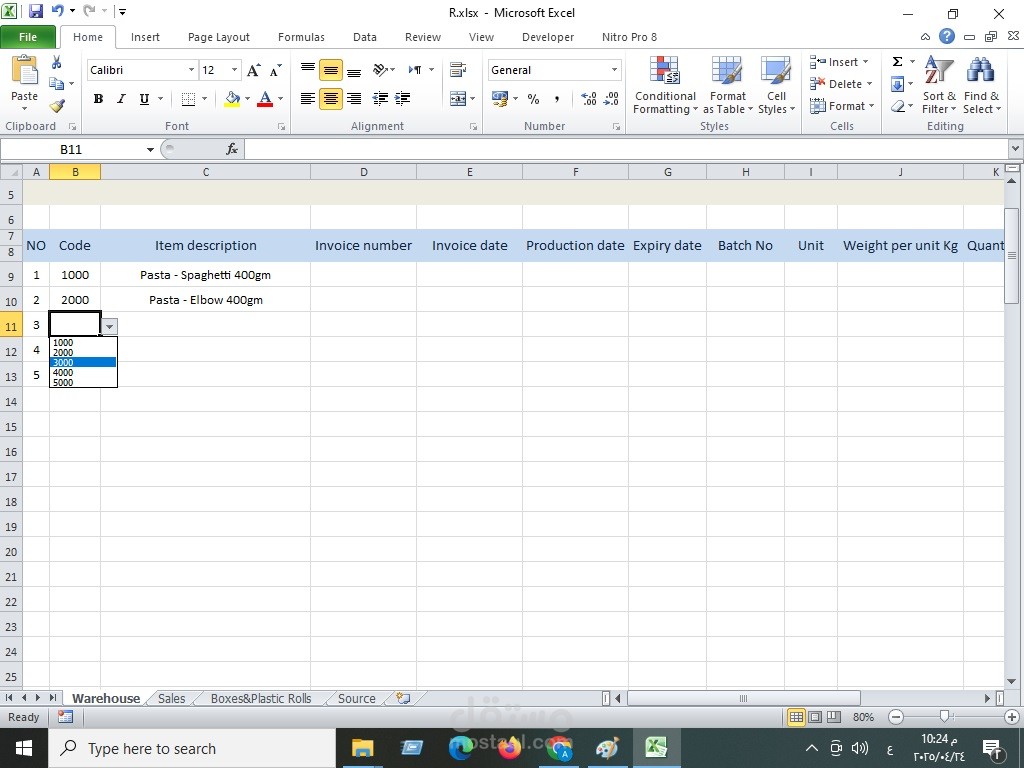Click Format button in Cells group

pyautogui.click(x=842, y=106)
